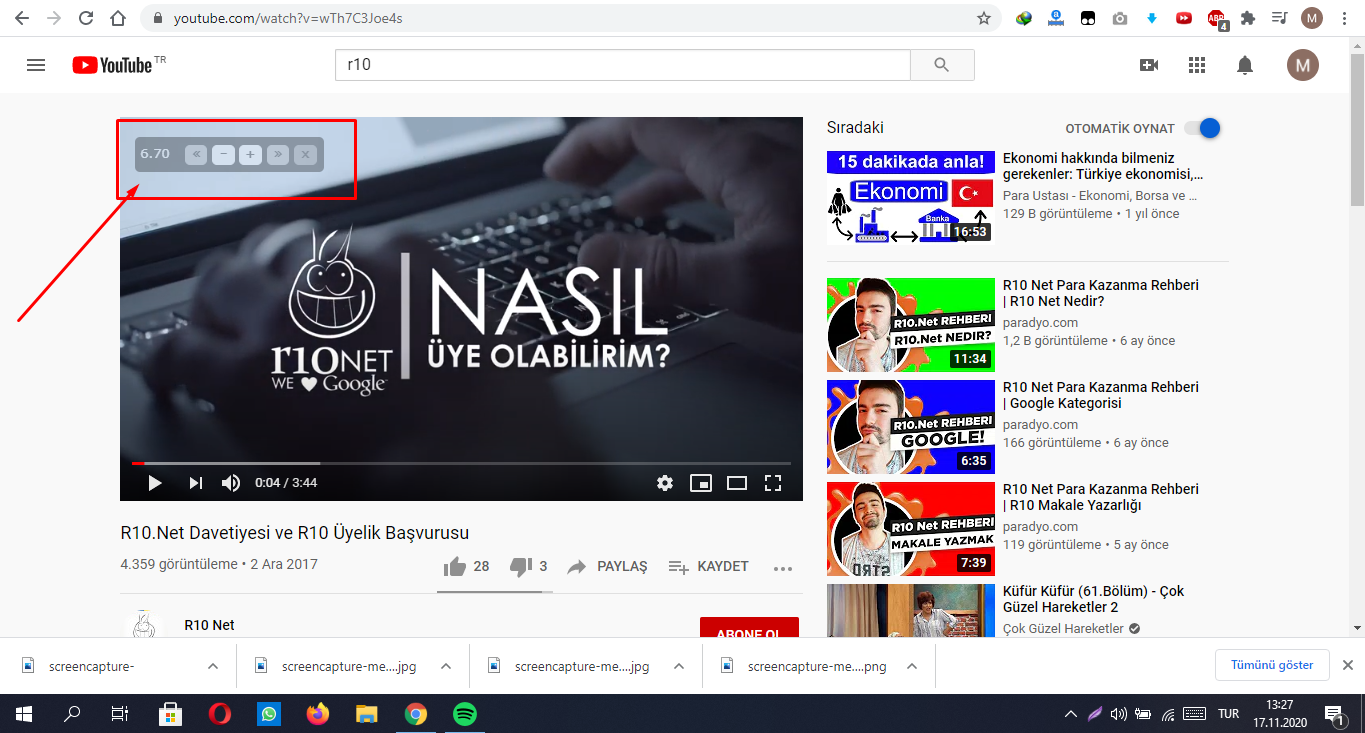The image size is (1365, 733).
Task: Like the video with thumbs up
Action: pos(456,566)
